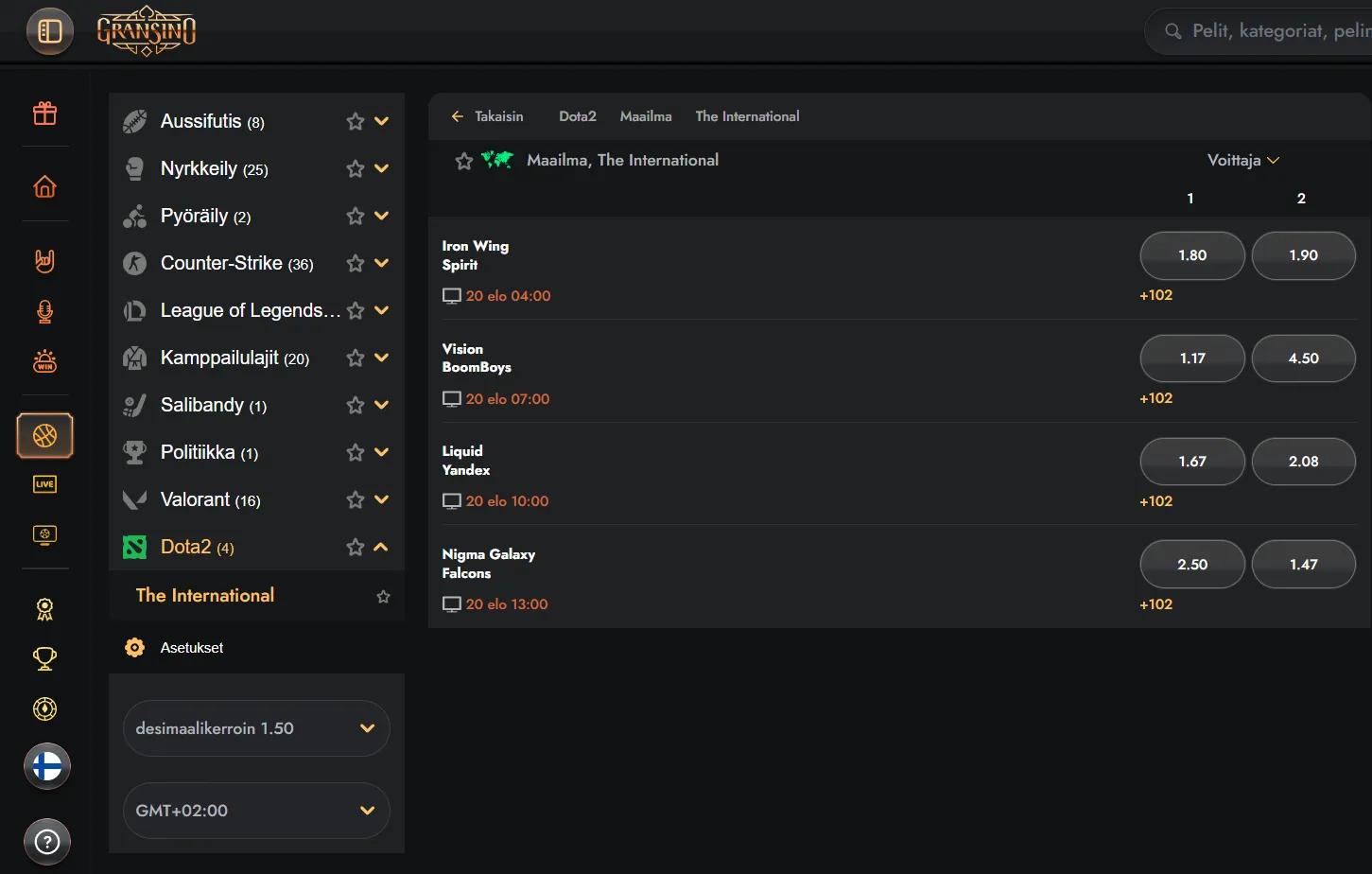The image size is (1372, 874).
Task: Change language via Finland flag
Action: 47,766
